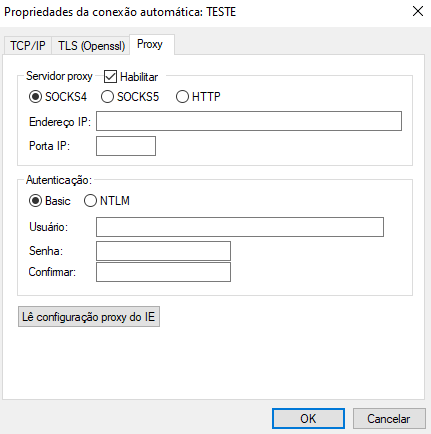
Task: Click the dialog title bar text
Action: point(120,12)
